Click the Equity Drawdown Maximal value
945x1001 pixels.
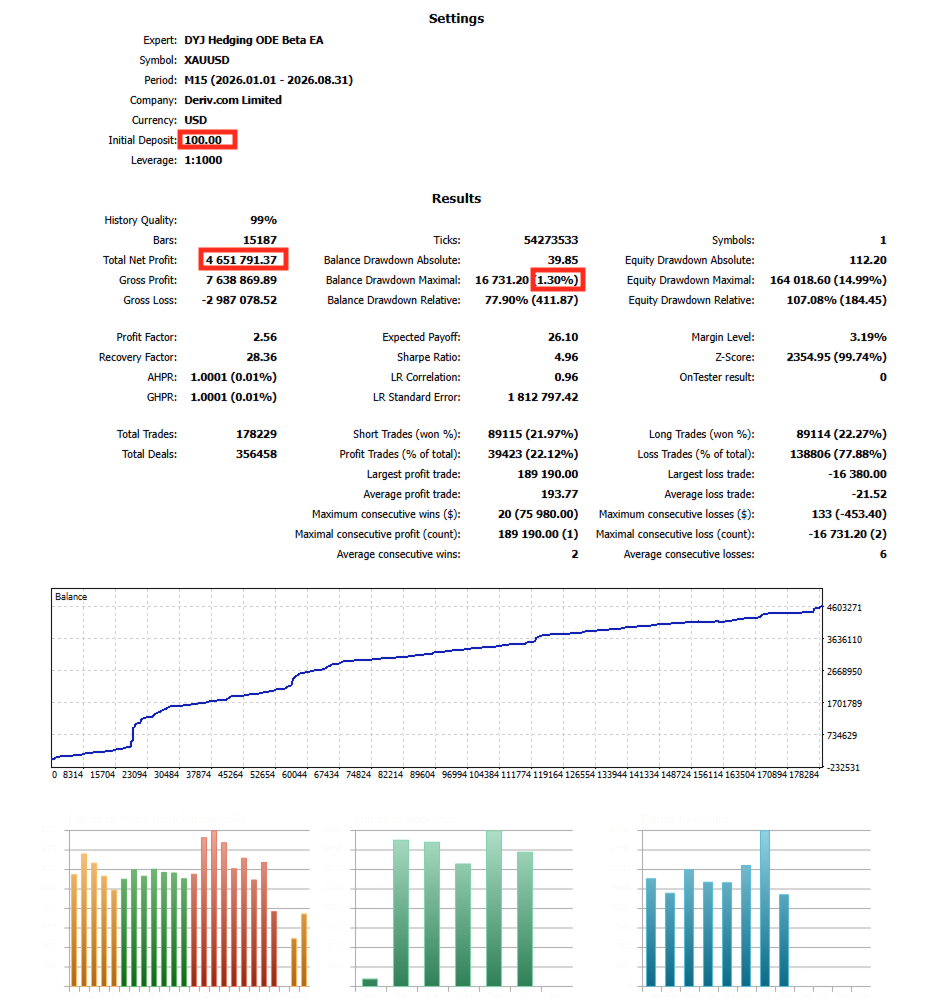[x=828, y=280]
